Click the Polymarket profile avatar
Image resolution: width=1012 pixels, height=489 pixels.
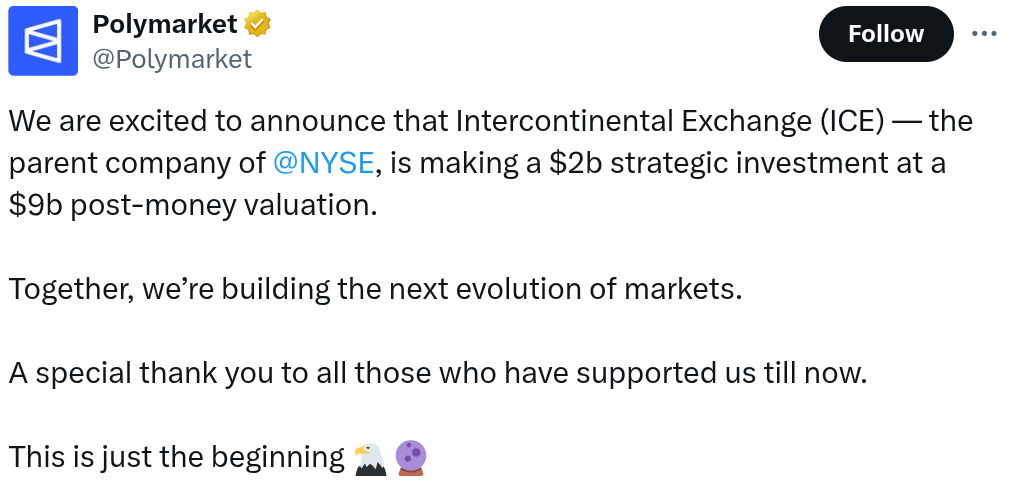tap(43, 40)
